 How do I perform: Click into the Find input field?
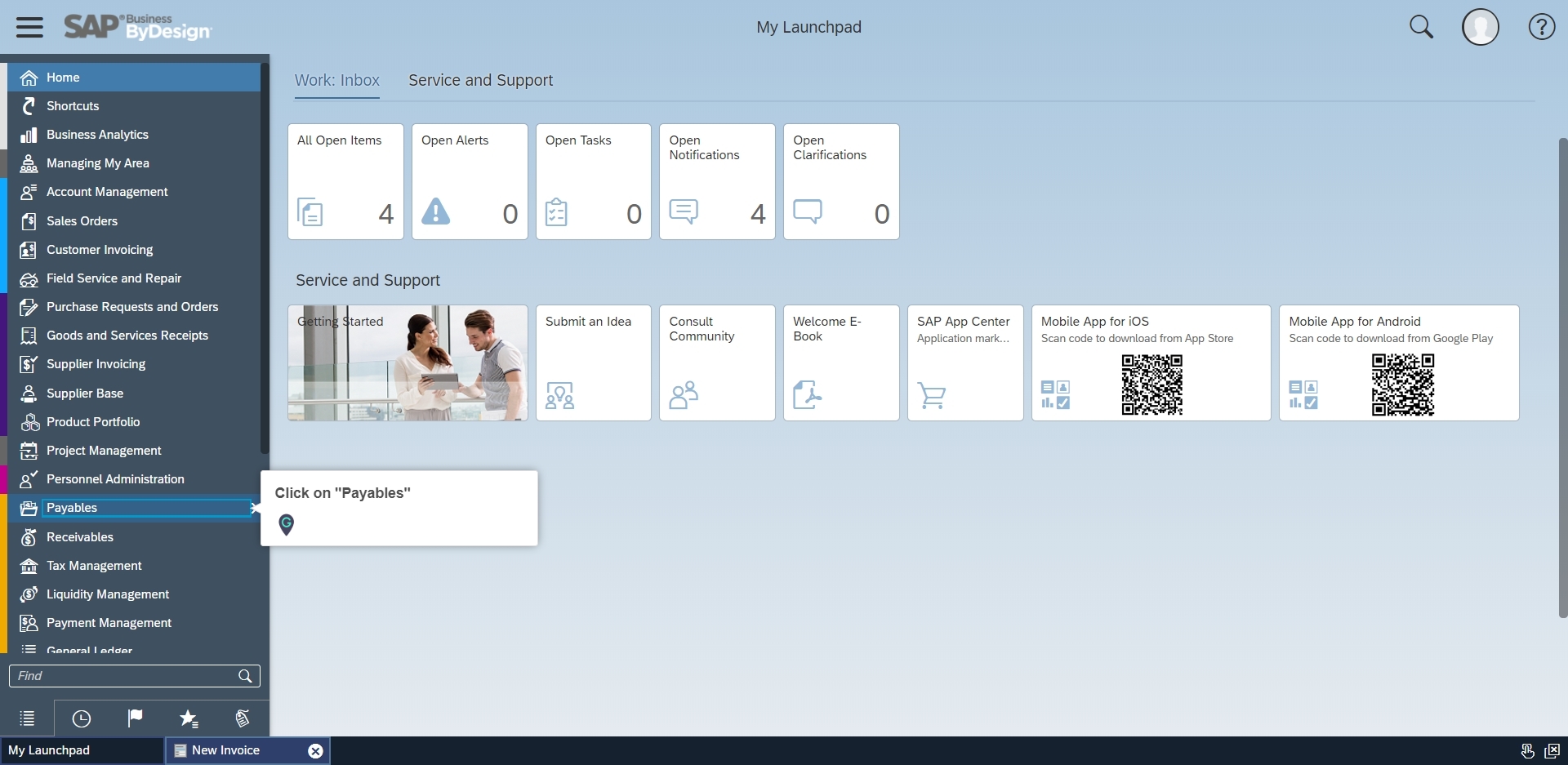tap(122, 676)
